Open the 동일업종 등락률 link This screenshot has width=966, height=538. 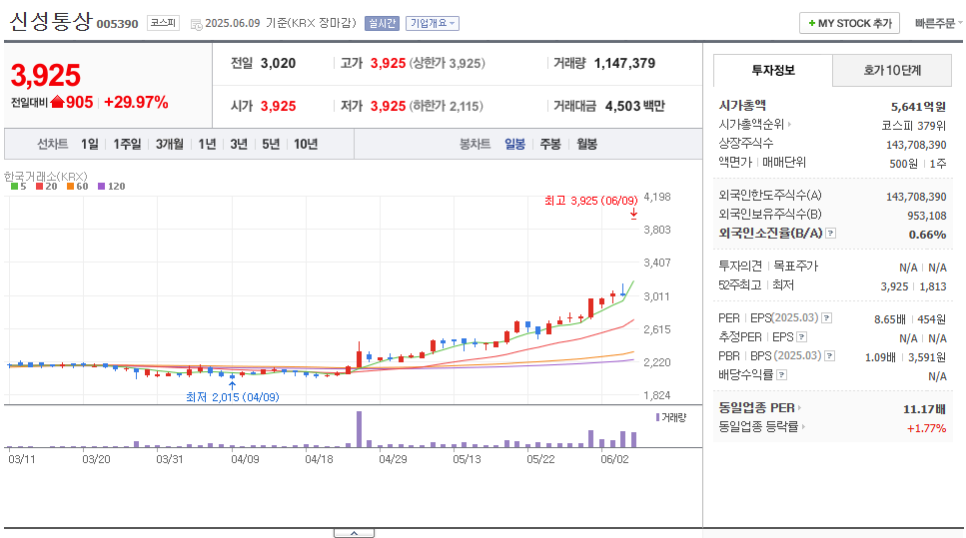click(761, 426)
